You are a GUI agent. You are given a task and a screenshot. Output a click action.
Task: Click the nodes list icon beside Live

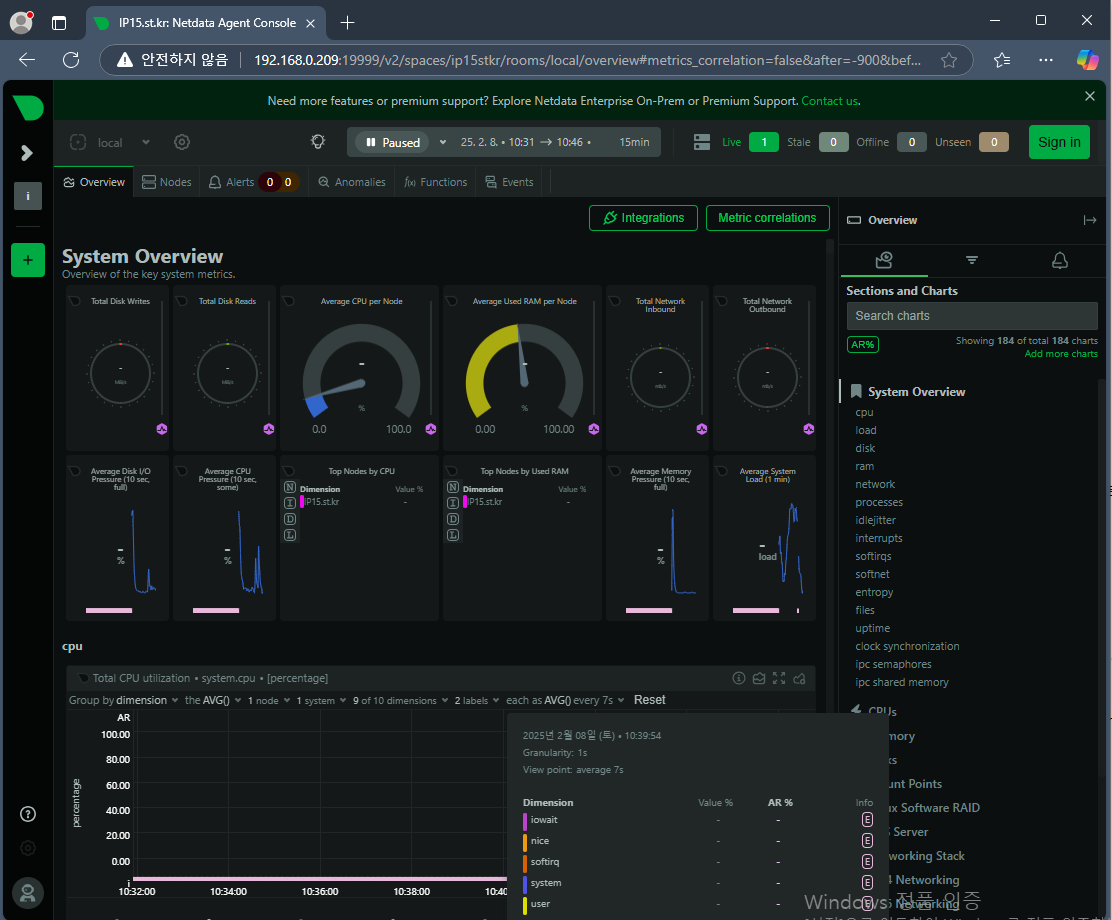pos(702,142)
